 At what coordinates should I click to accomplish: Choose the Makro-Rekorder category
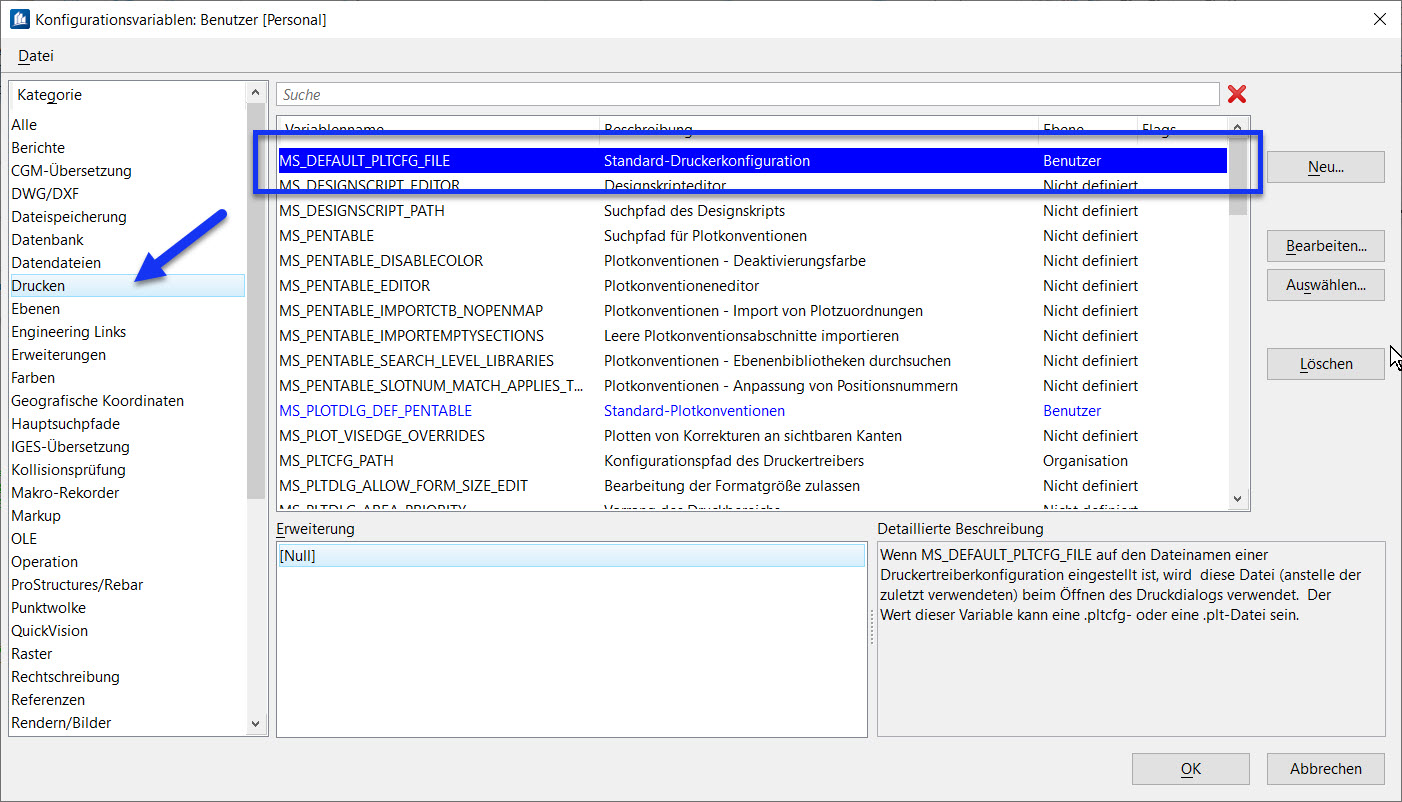pyautogui.click(x=127, y=493)
